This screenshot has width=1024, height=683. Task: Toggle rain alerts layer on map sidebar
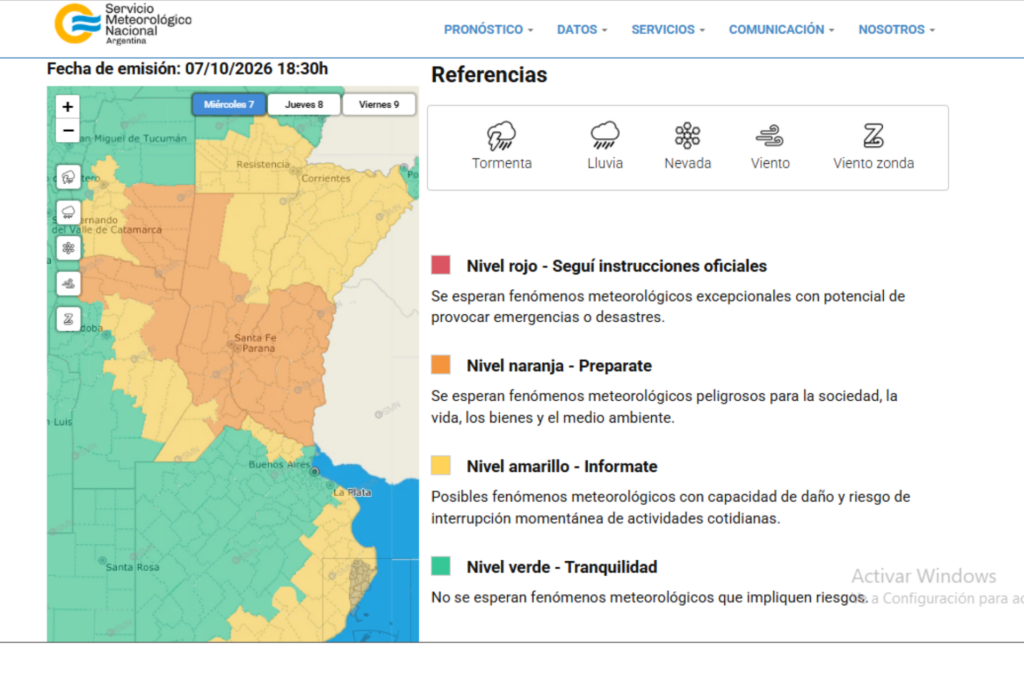(69, 213)
